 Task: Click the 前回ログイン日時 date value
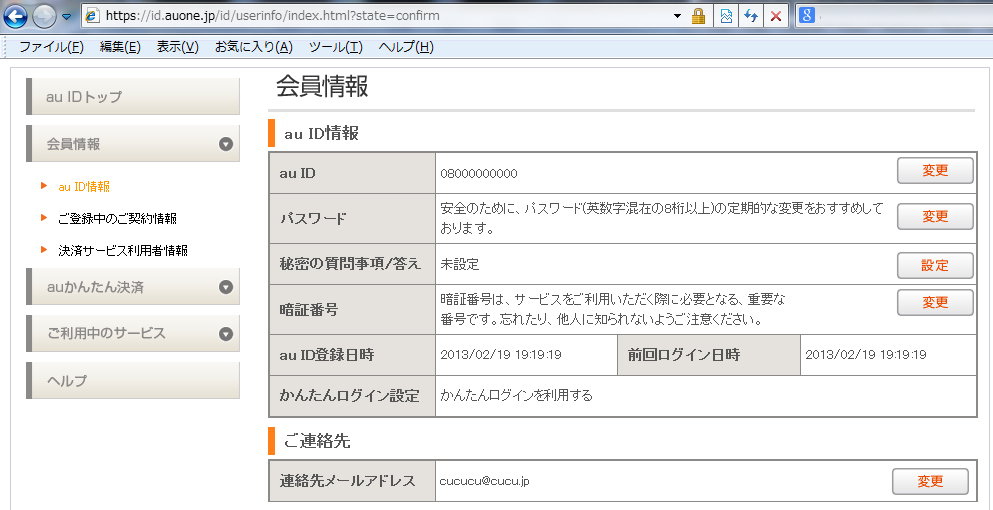coord(866,354)
